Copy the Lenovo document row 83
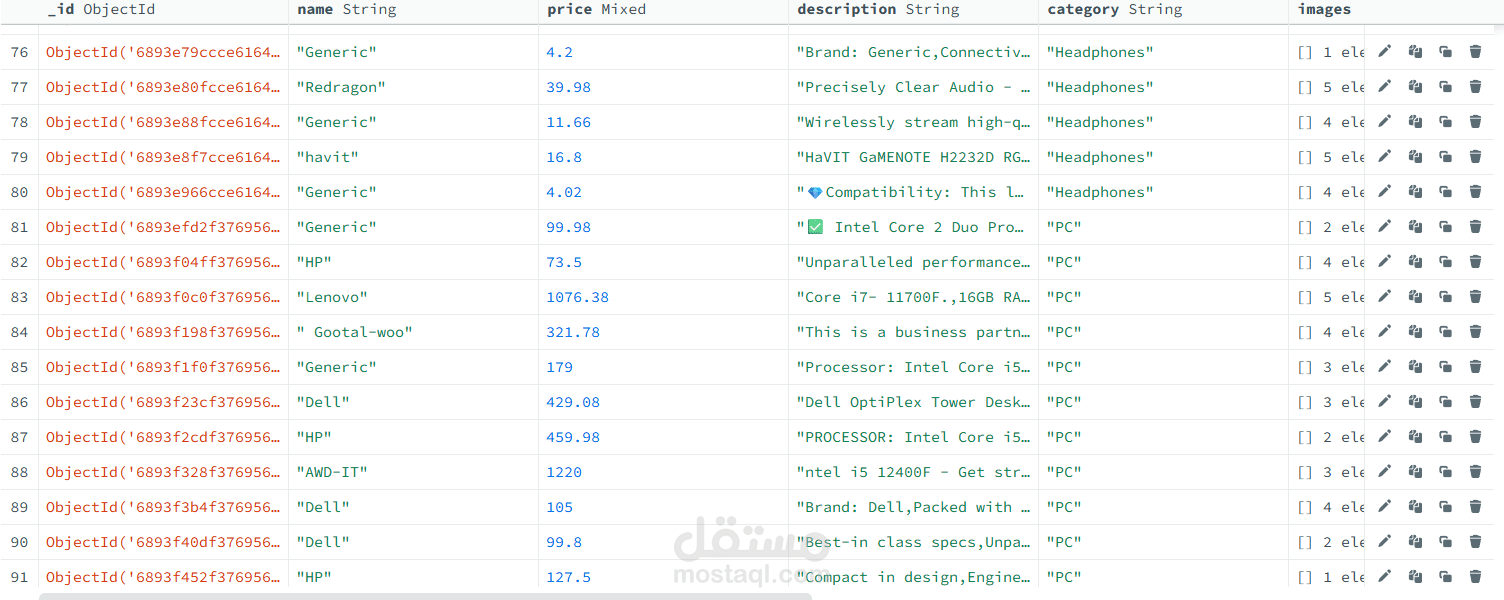The height and width of the screenshot is (600, 1504). click(1415, 297)
